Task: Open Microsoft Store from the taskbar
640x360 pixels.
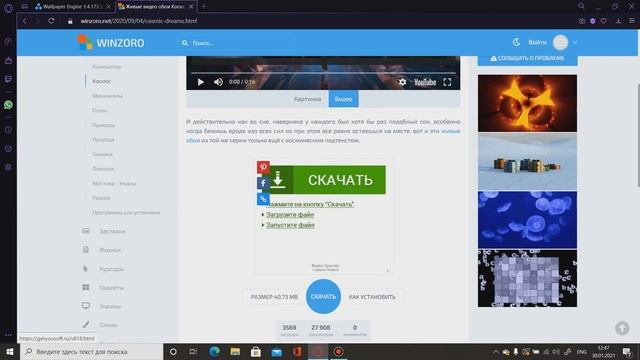Action: [256, 351]
